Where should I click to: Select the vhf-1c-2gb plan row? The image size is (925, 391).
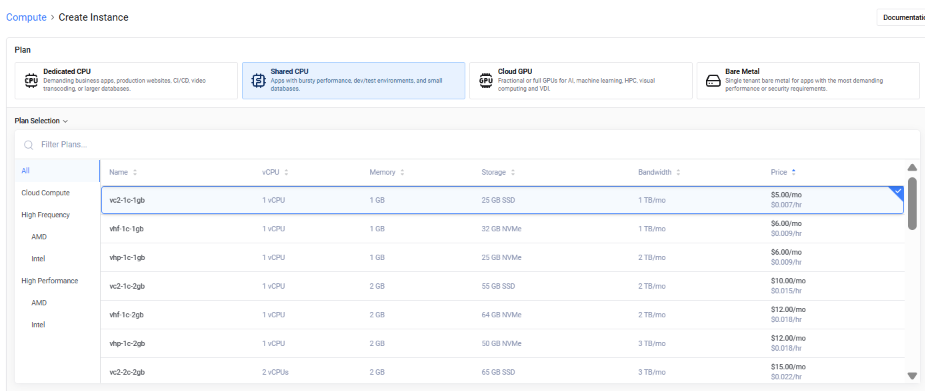coord(502,314)
